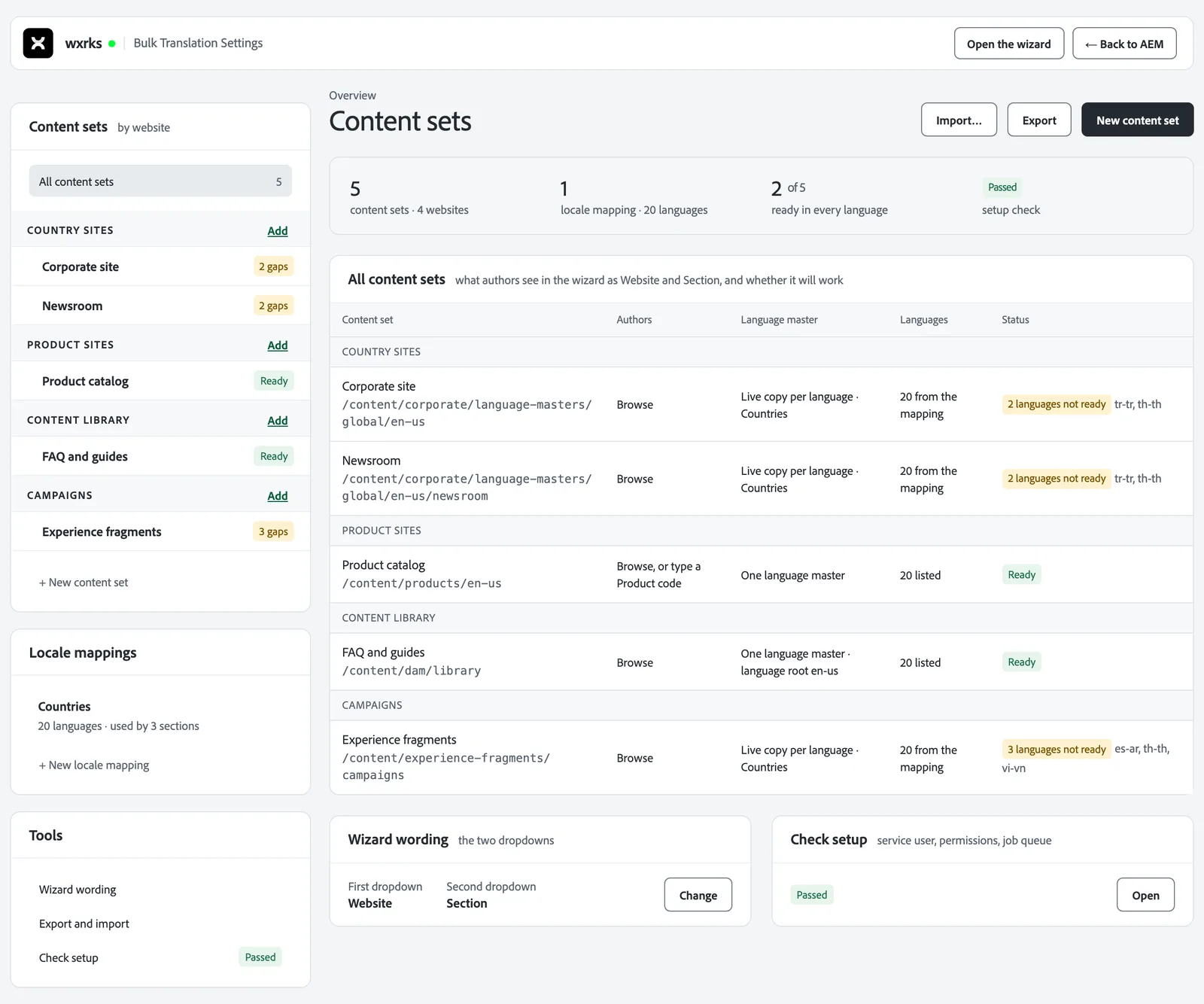
Task: Click the Import… button
Action: tap(959, 120)
